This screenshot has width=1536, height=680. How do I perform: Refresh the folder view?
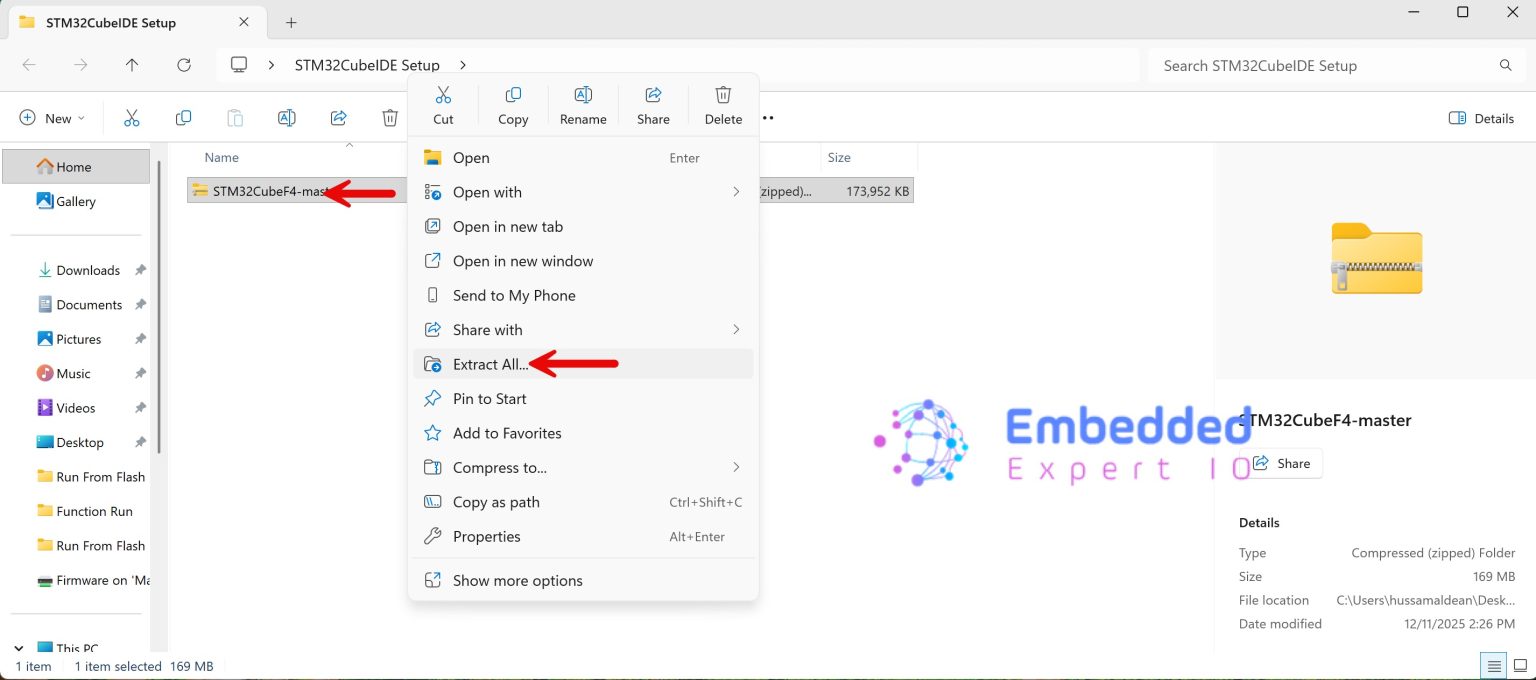(x=184, y=64)
